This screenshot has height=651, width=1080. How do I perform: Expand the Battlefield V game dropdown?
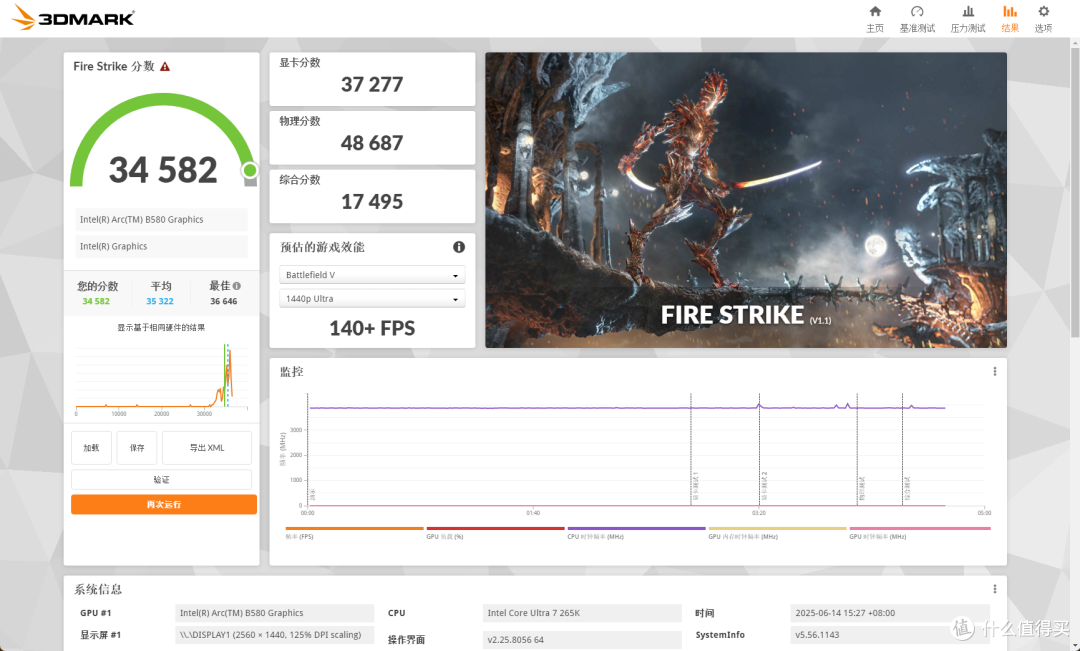(x=372, y=275)
